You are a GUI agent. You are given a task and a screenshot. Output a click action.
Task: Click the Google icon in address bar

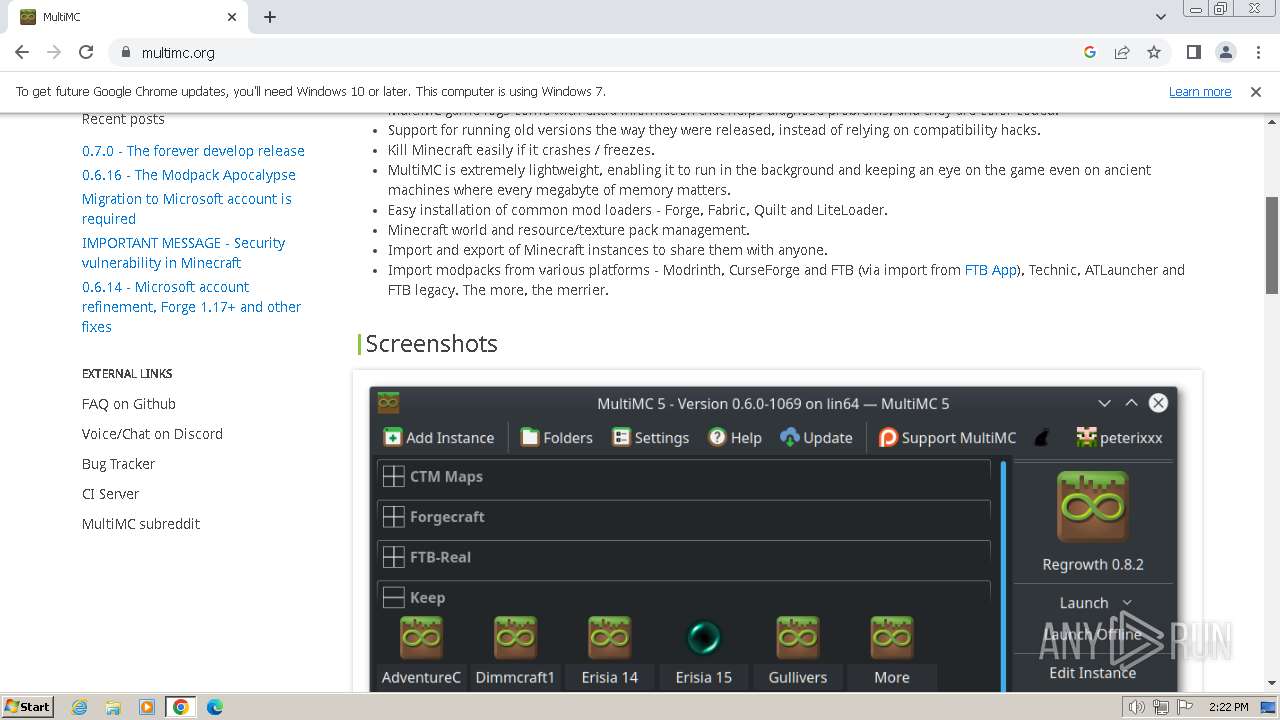(x=1090, y=52)
